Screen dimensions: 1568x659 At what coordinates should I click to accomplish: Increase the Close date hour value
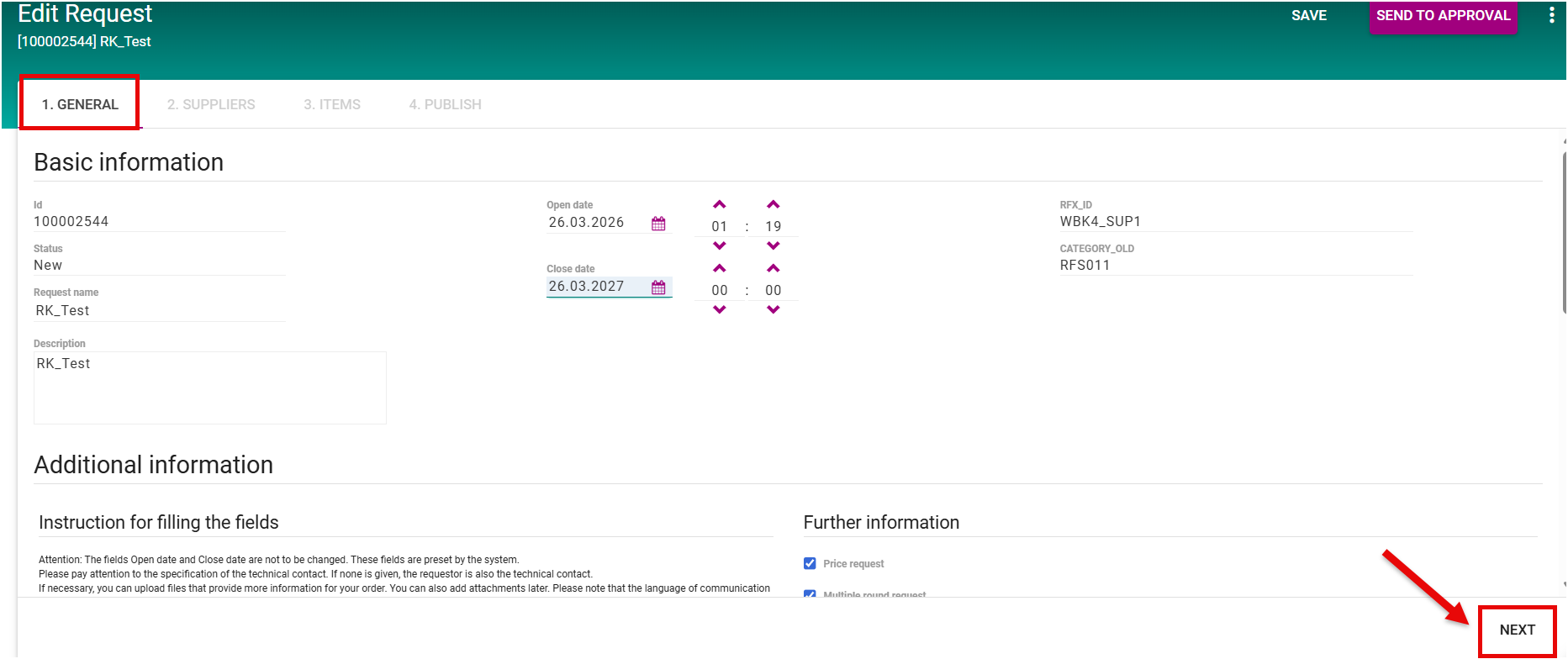pyautogui.click(x=719, y=269)
